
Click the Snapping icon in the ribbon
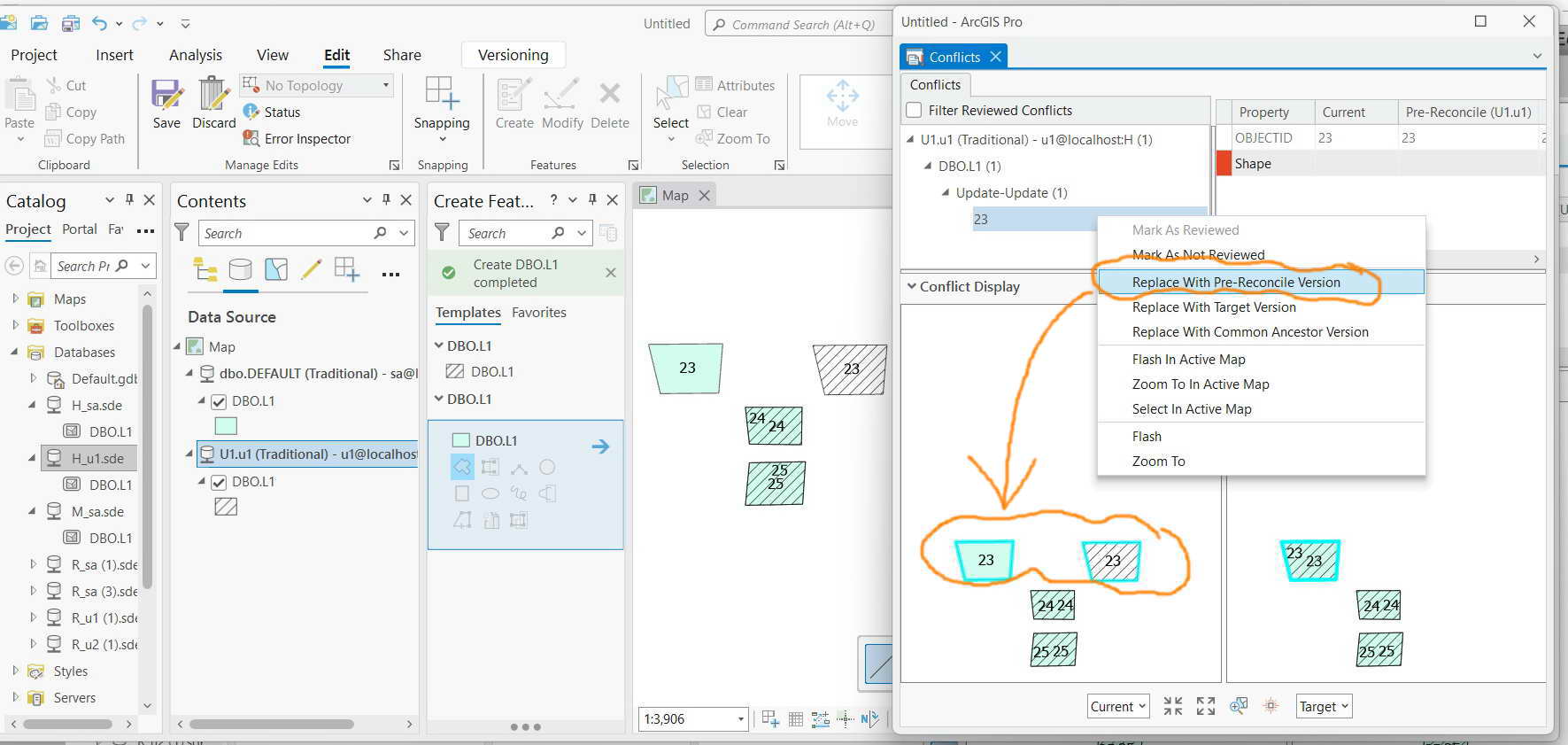point(442,93)
